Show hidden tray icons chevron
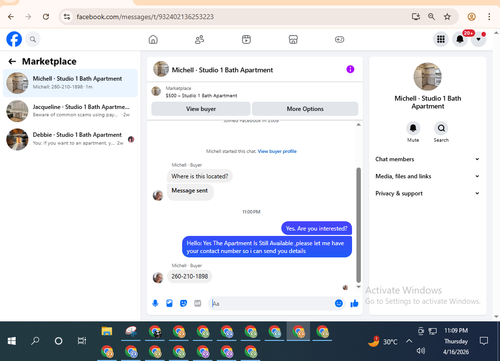 click(x=409, y=341)
